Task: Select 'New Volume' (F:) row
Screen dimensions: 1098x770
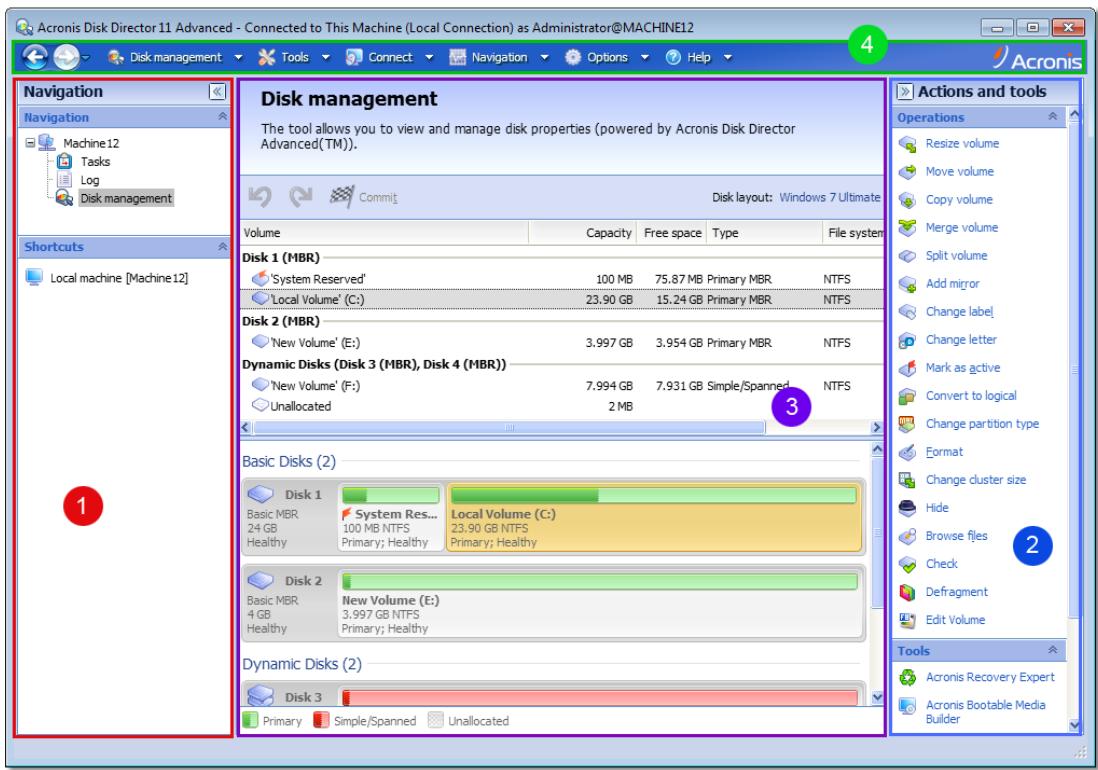Action: [x=562, y=386]
